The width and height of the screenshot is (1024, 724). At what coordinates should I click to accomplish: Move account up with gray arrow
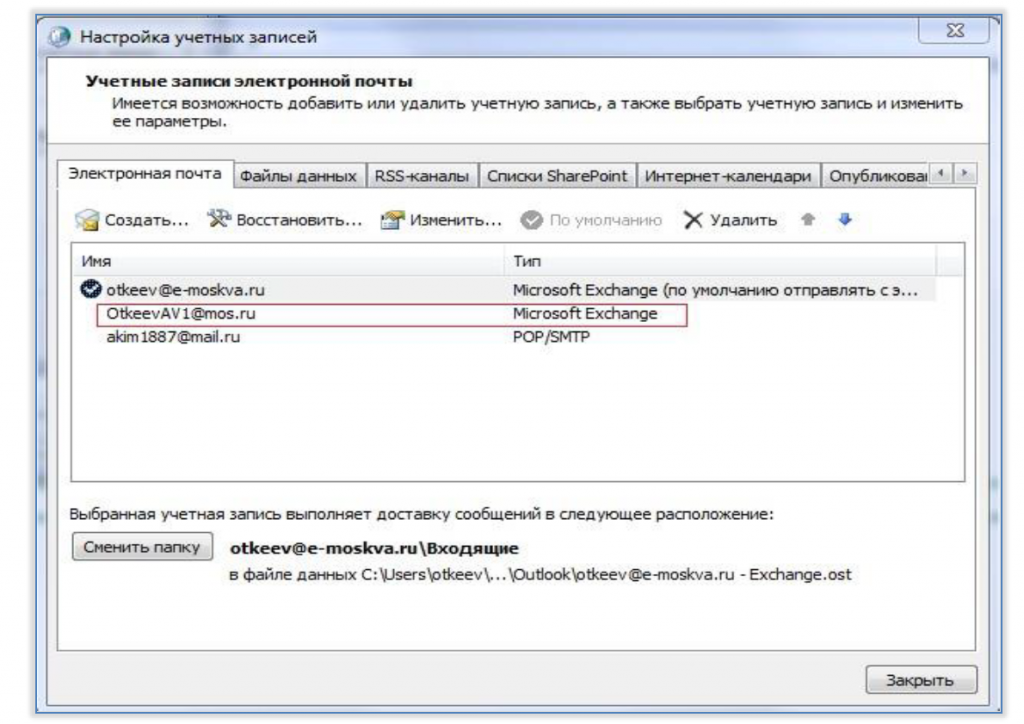[x=803, y=219]
